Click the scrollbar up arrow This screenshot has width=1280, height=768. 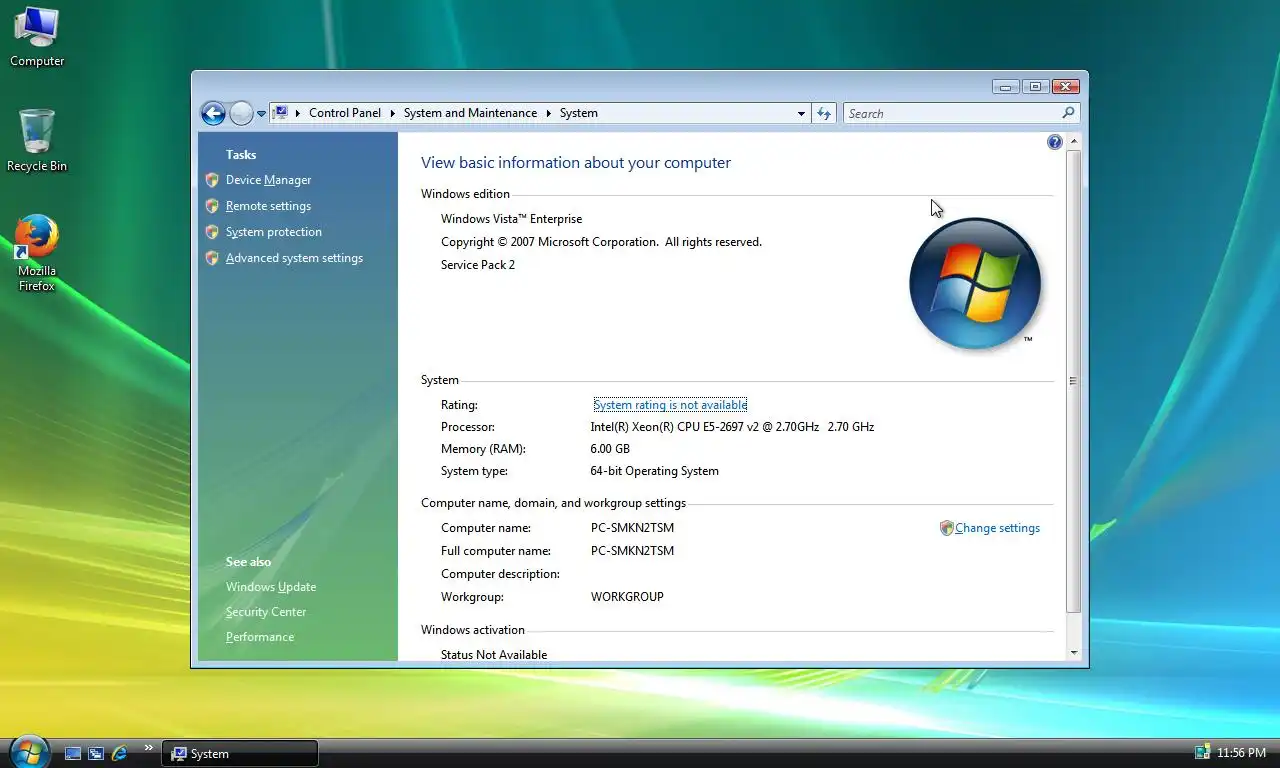(x=1074, y=142)
